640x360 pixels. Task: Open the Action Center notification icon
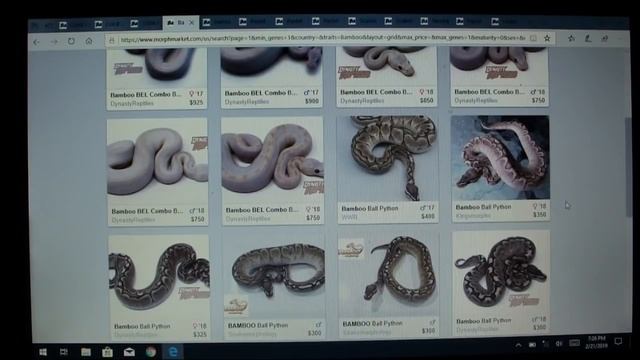point(618,342)
